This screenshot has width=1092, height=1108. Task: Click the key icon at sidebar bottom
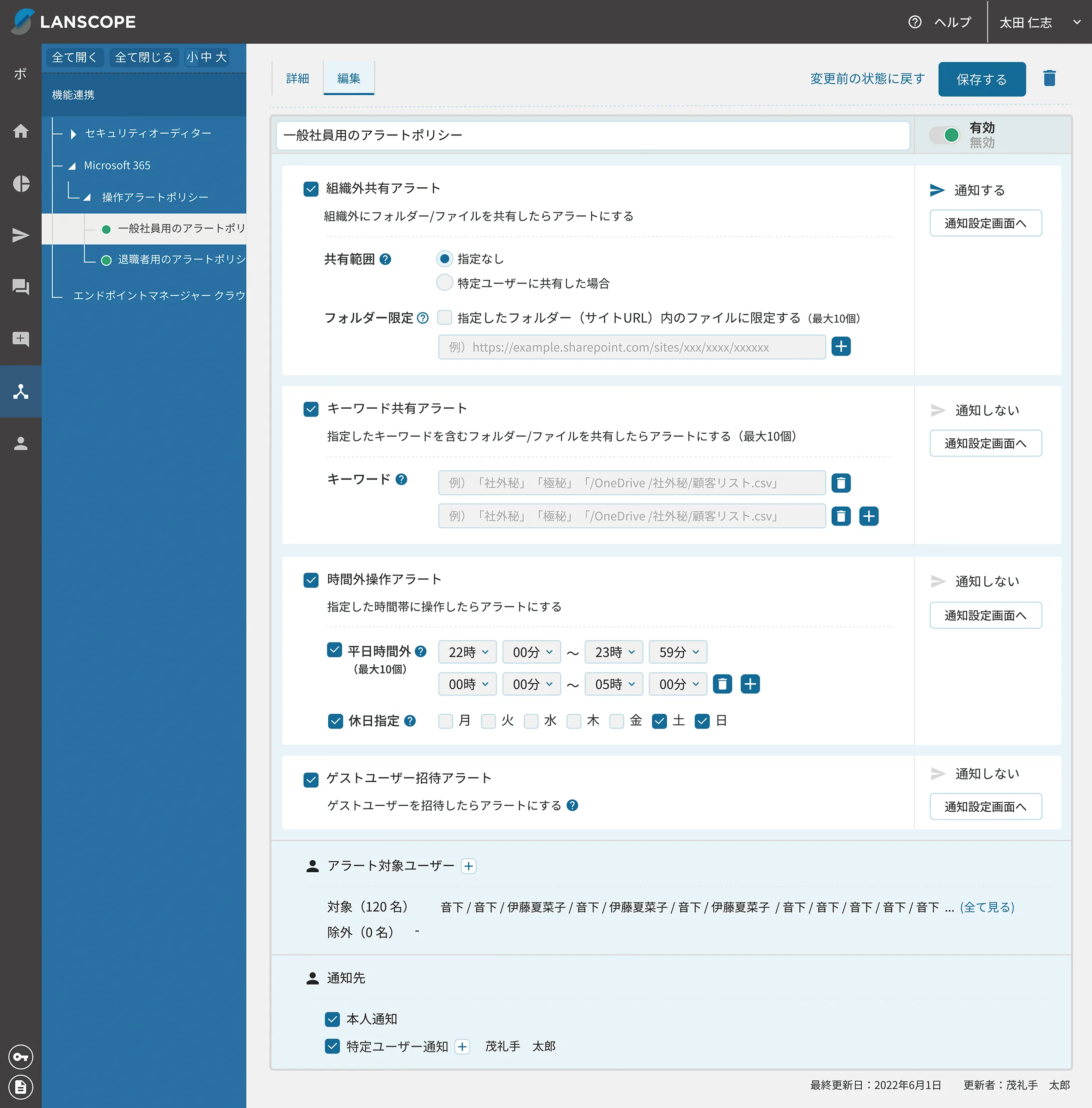tap(21, 1057)
